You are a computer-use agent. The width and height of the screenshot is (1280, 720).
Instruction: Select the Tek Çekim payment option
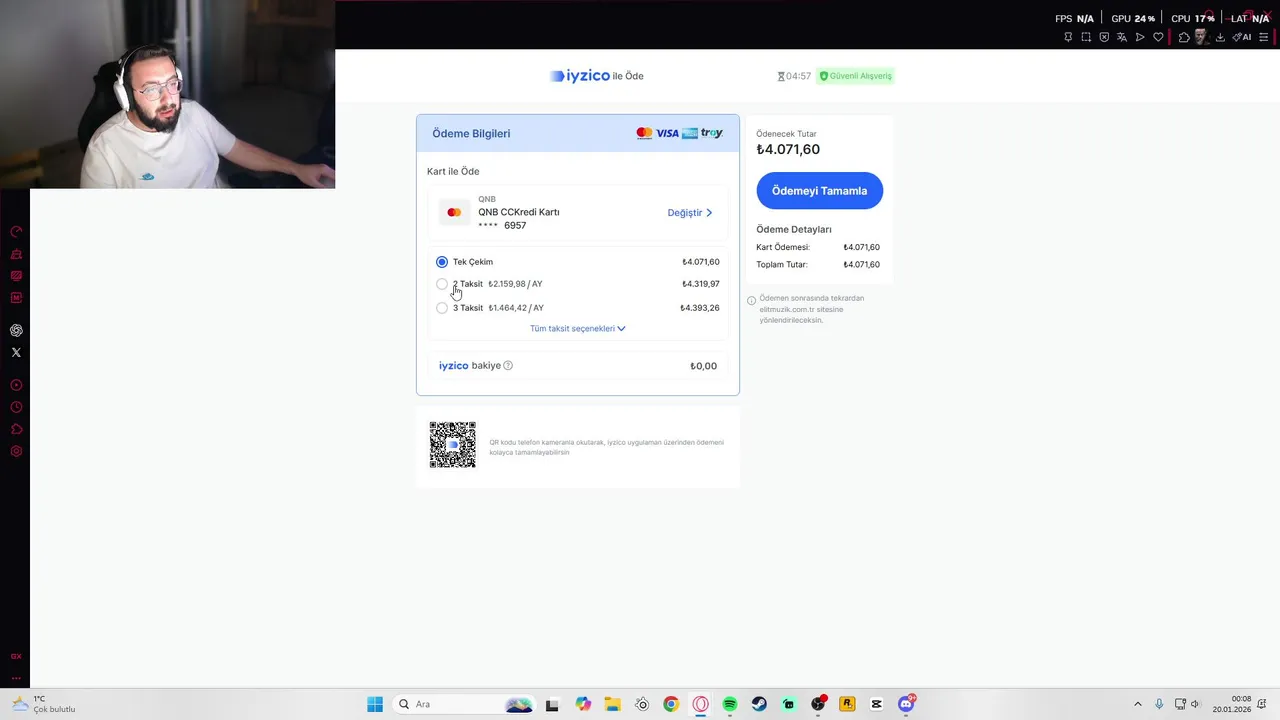click(x=442, y=262)
